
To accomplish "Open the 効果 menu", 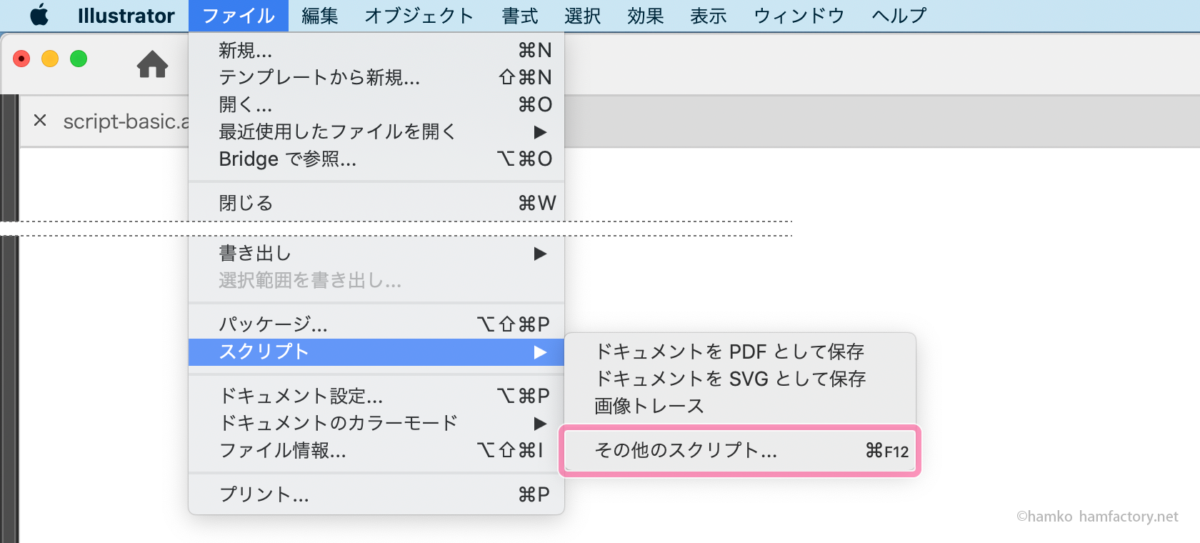I will 645,15.
